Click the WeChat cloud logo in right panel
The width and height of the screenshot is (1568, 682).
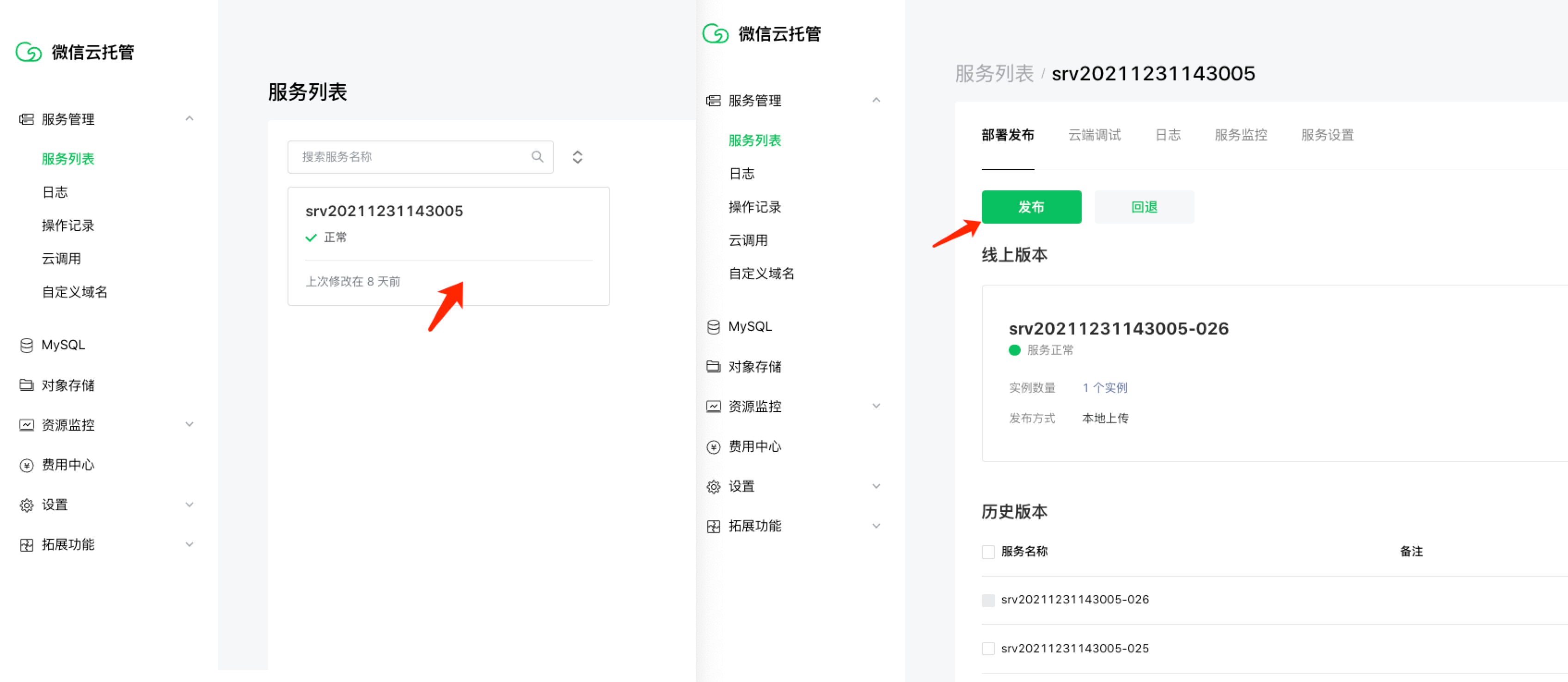tap(715, 33)
